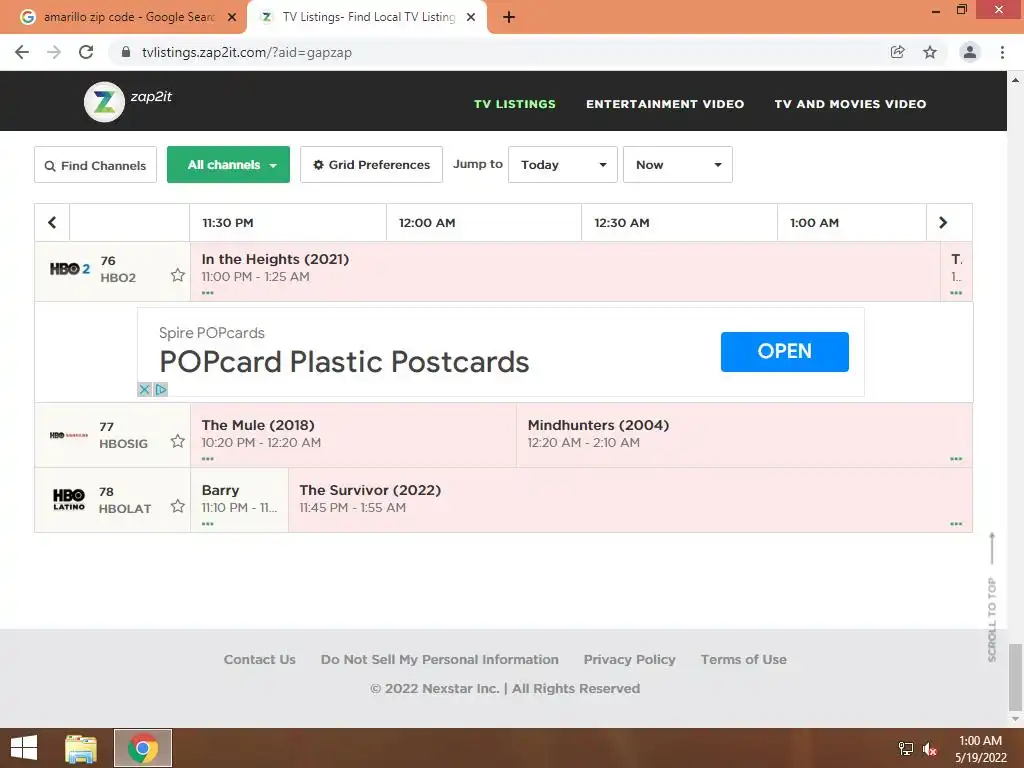
Task: Close the ad with the X icon
Action: click(144, 389)
